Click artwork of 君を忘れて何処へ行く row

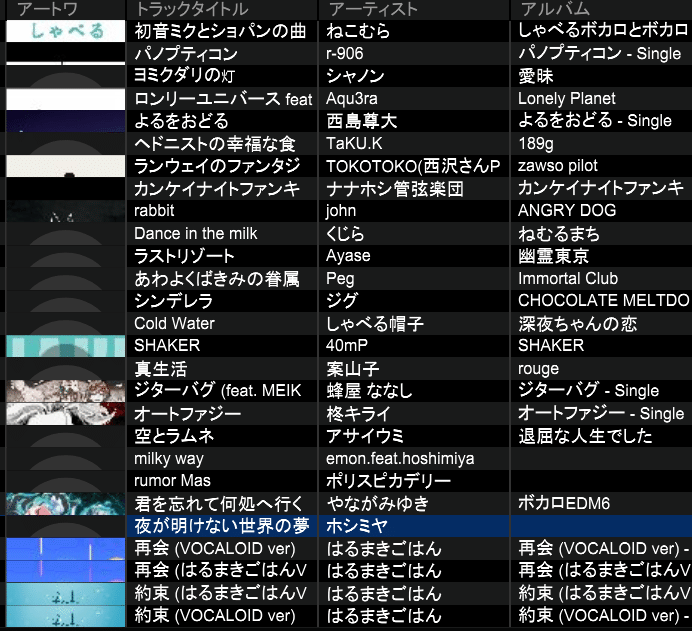click(x=66, y=503)
